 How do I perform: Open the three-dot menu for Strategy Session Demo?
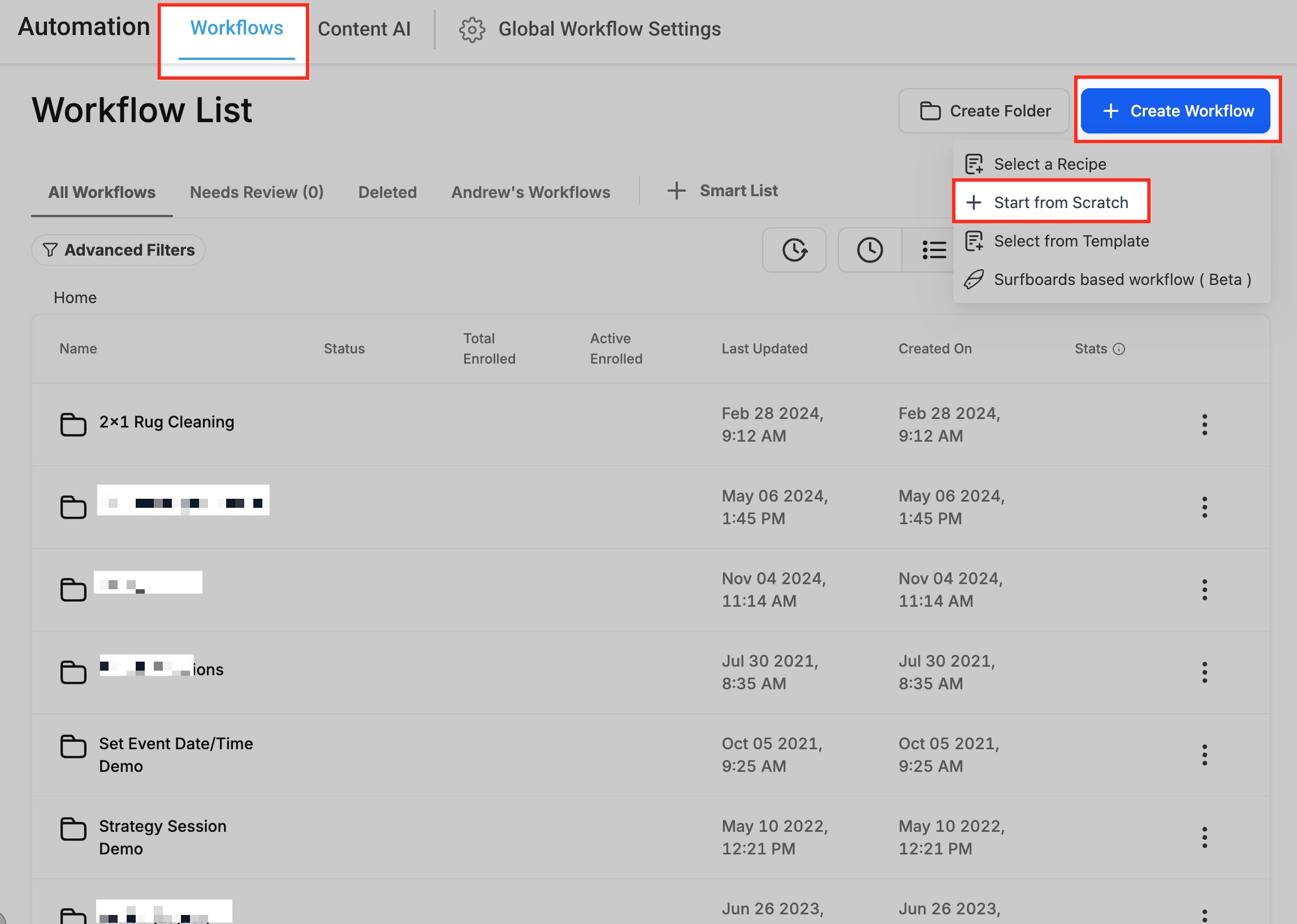(1204, 837)
